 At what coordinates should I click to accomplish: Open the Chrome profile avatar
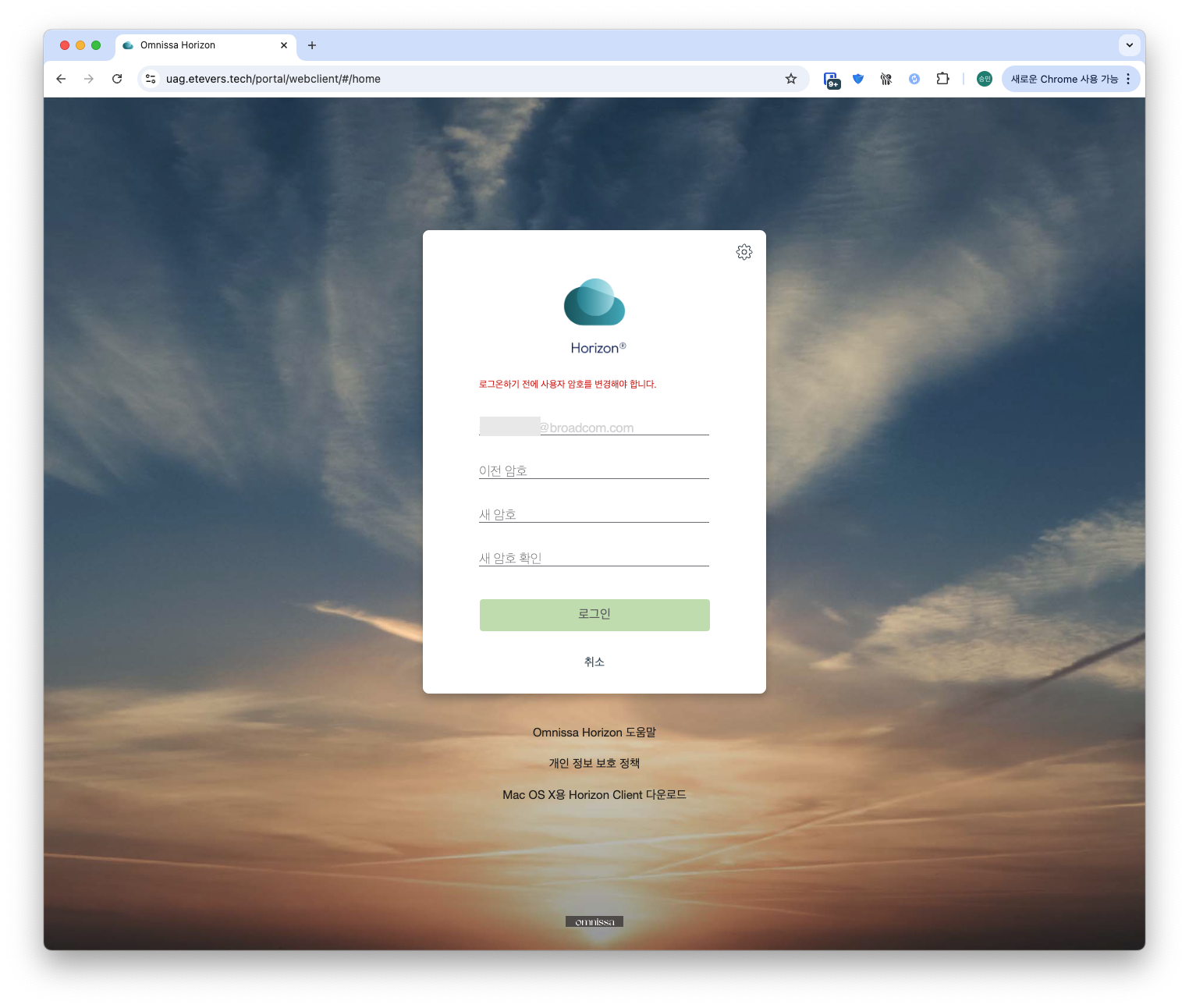coord(984,79)
